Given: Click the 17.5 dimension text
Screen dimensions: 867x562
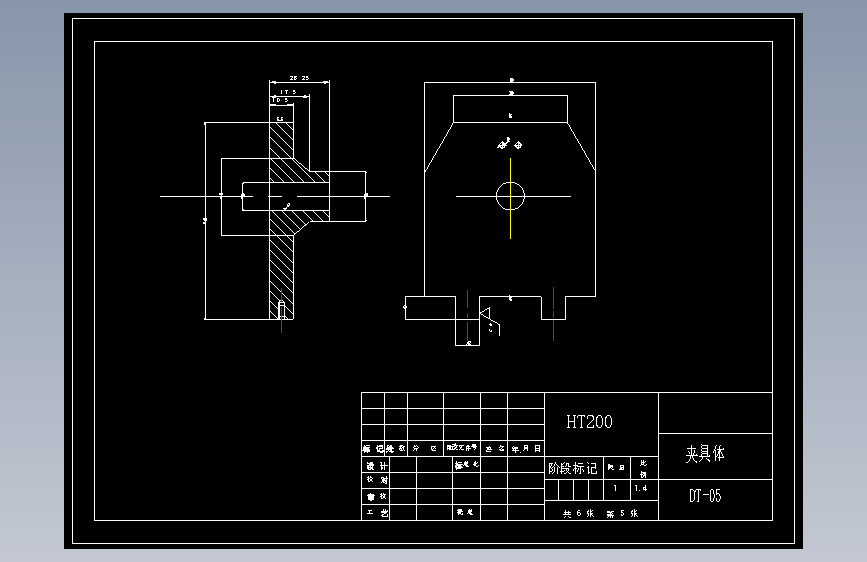Looking at the screenshot, I should [x=288, y=92].
